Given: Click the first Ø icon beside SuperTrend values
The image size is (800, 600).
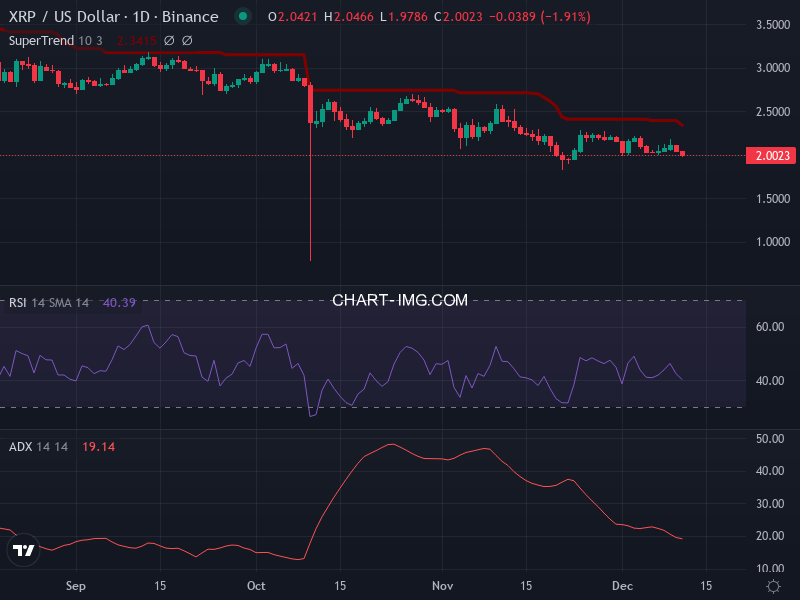Looking at the screenshot, I should (x=168, y=41).
